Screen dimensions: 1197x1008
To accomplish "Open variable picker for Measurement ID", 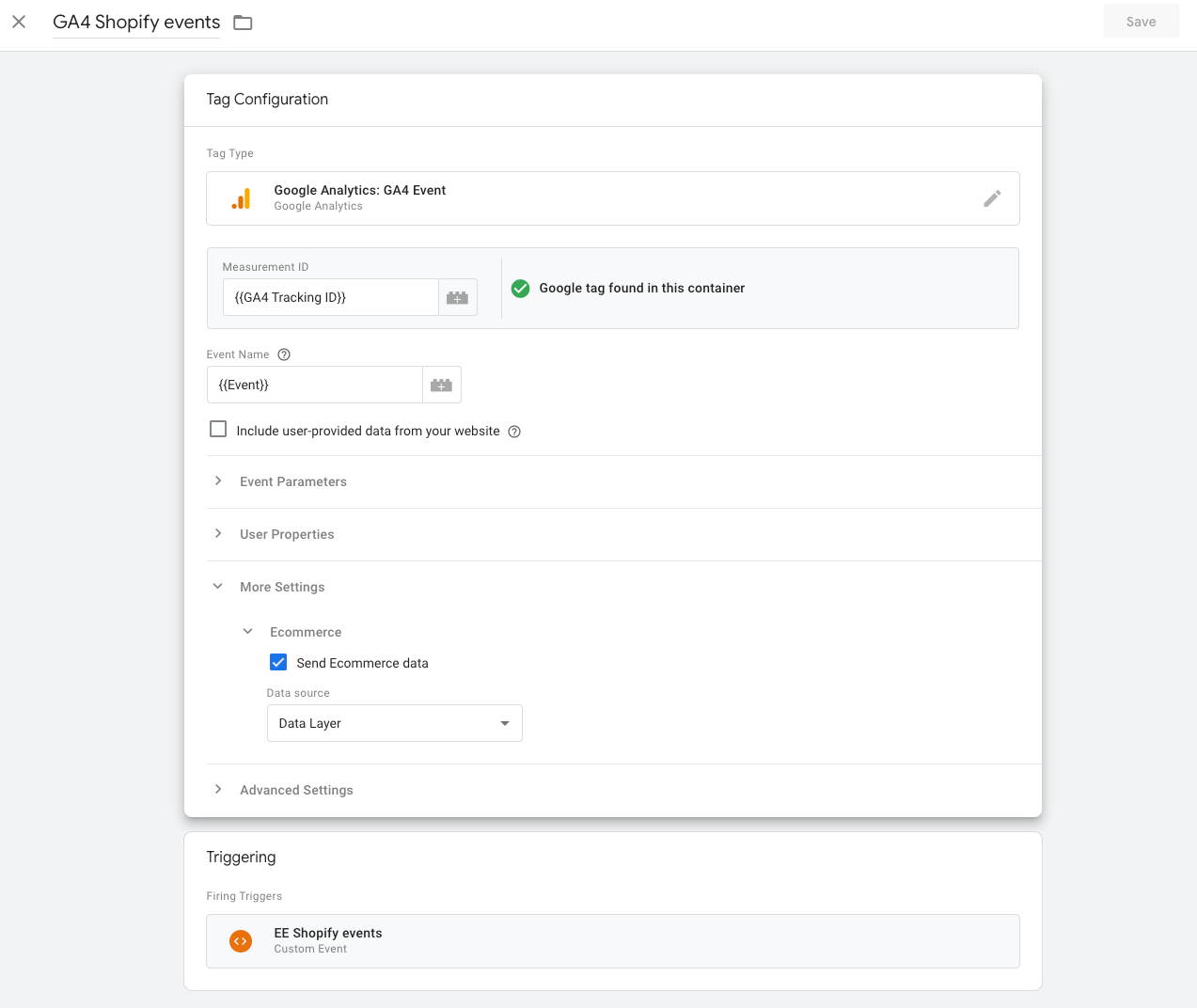I will (x=457, y=297).
